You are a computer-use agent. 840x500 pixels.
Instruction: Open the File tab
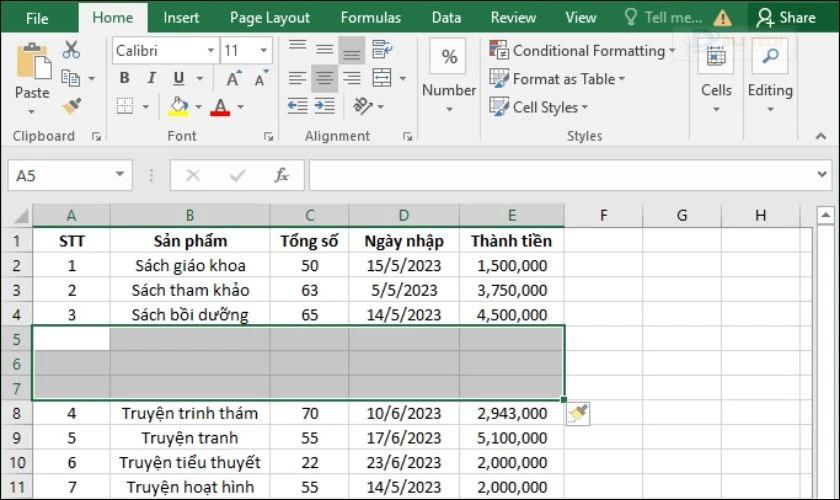[37, 18]
